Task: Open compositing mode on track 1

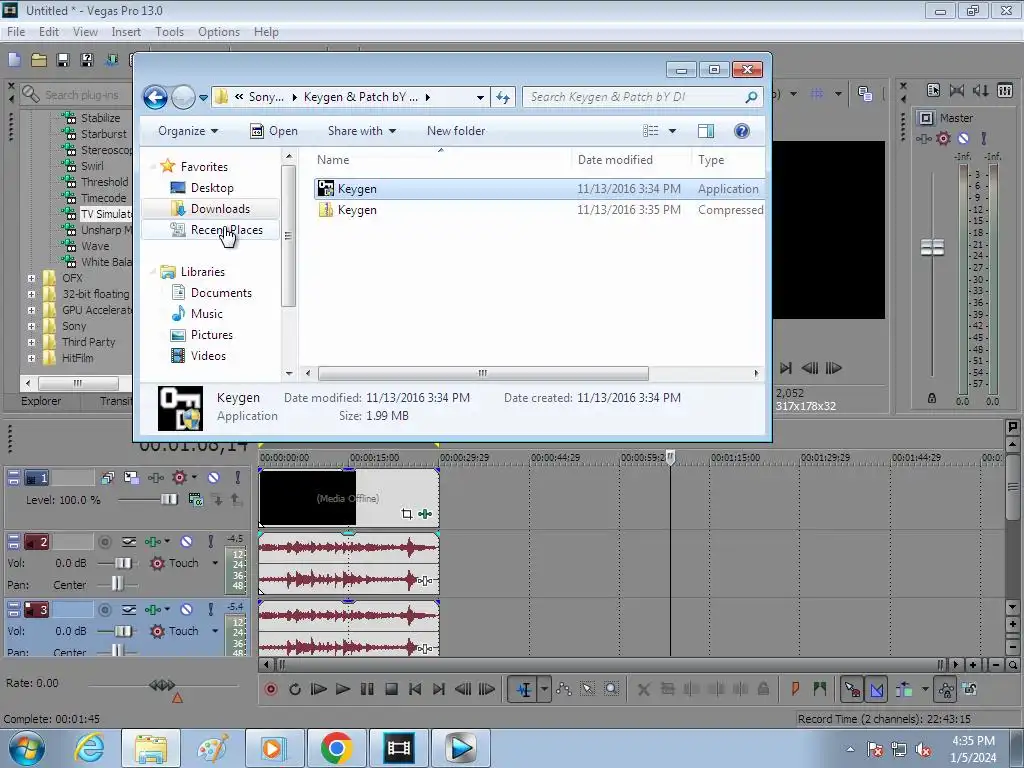Action: pyautogui.click(x=196, y=500)
